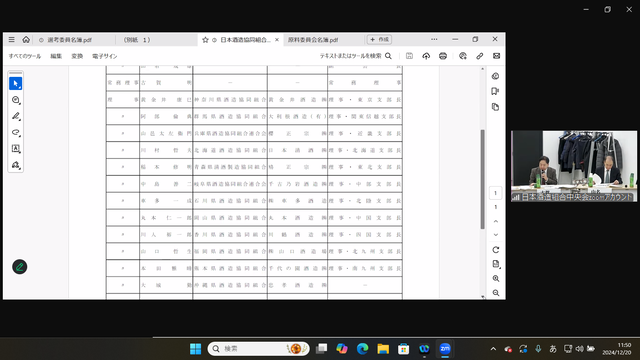Open the page display options icon
The width and height of the screenshot is (640, 360).
496,264
